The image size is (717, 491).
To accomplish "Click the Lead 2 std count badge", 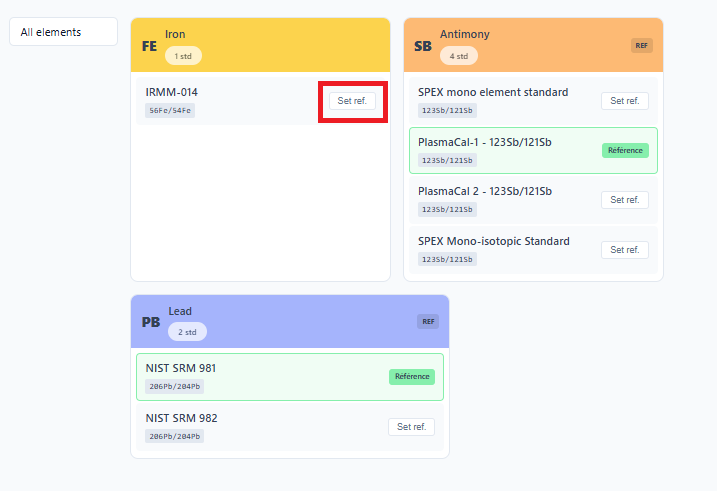I will tap(187, 331).
